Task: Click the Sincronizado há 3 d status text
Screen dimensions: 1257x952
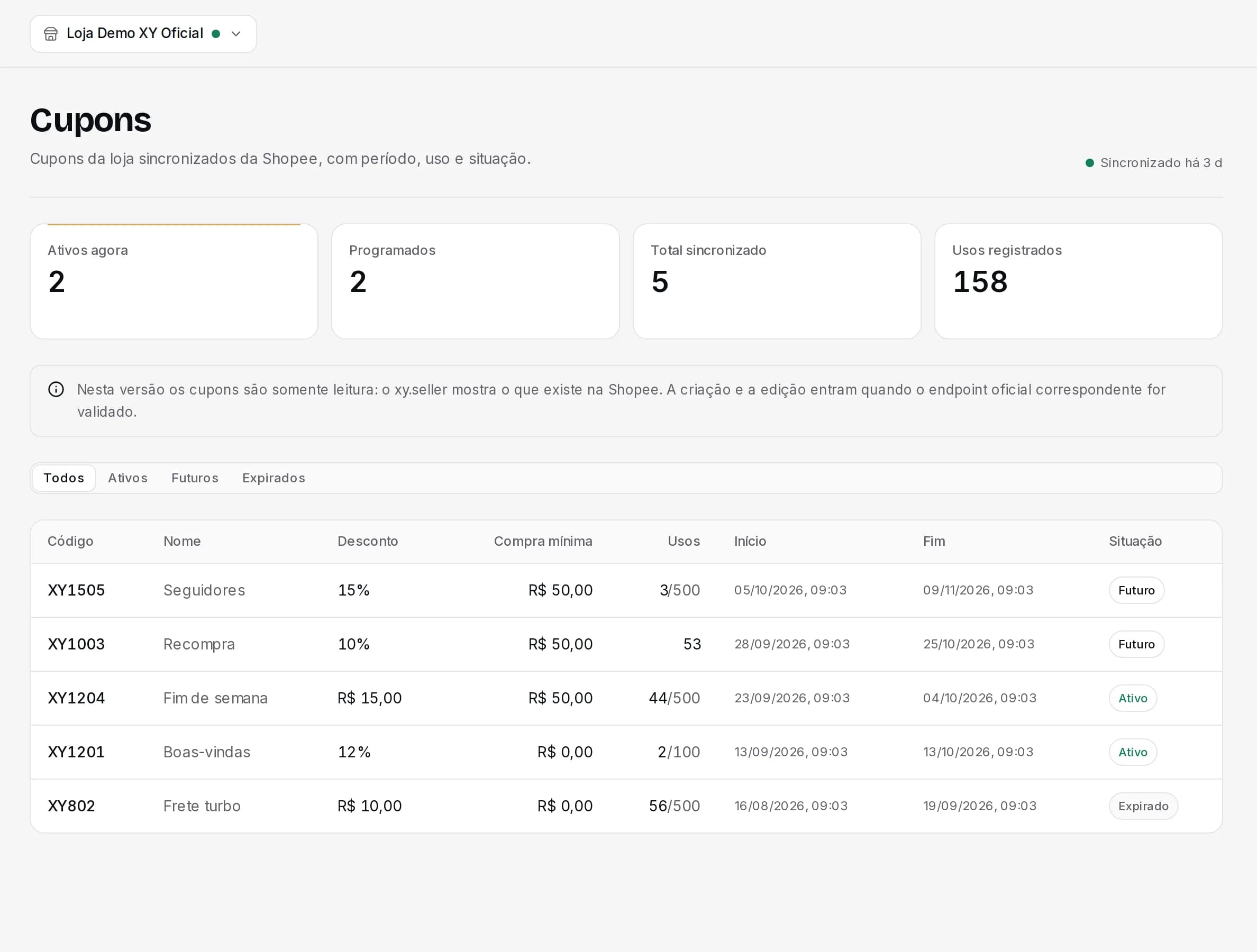Action: 1161,163
